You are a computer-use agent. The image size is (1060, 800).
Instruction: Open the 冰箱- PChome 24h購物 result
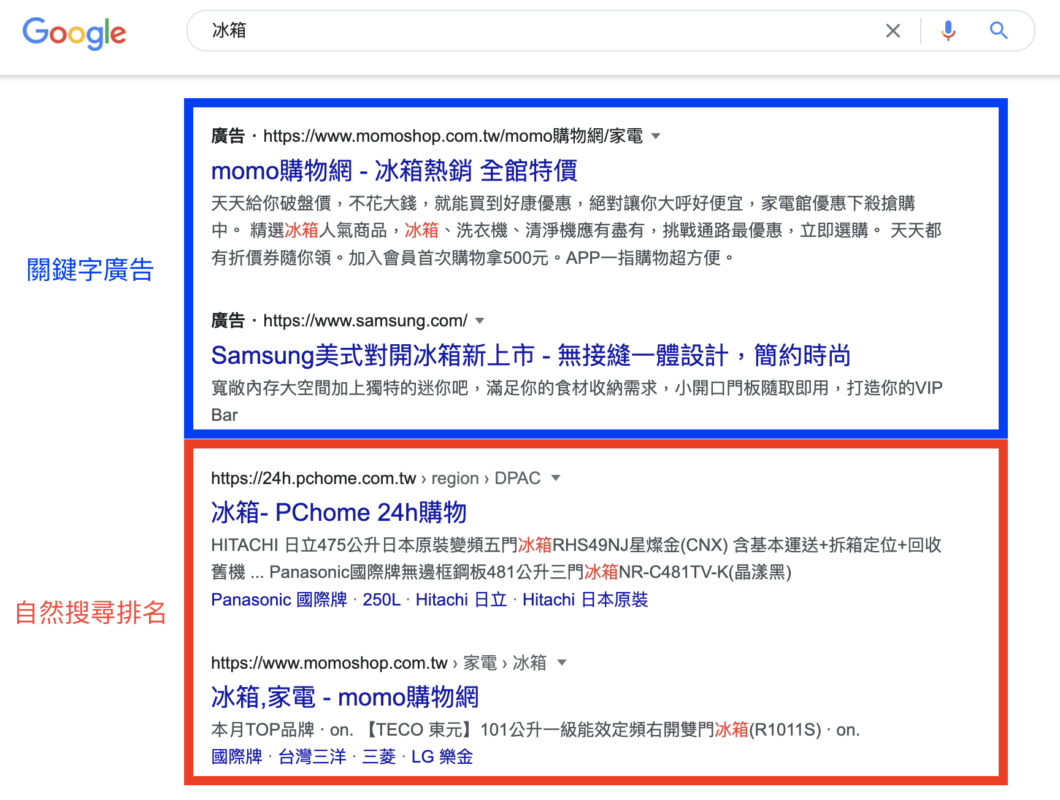pyautogui.click(x=339, y=513)
